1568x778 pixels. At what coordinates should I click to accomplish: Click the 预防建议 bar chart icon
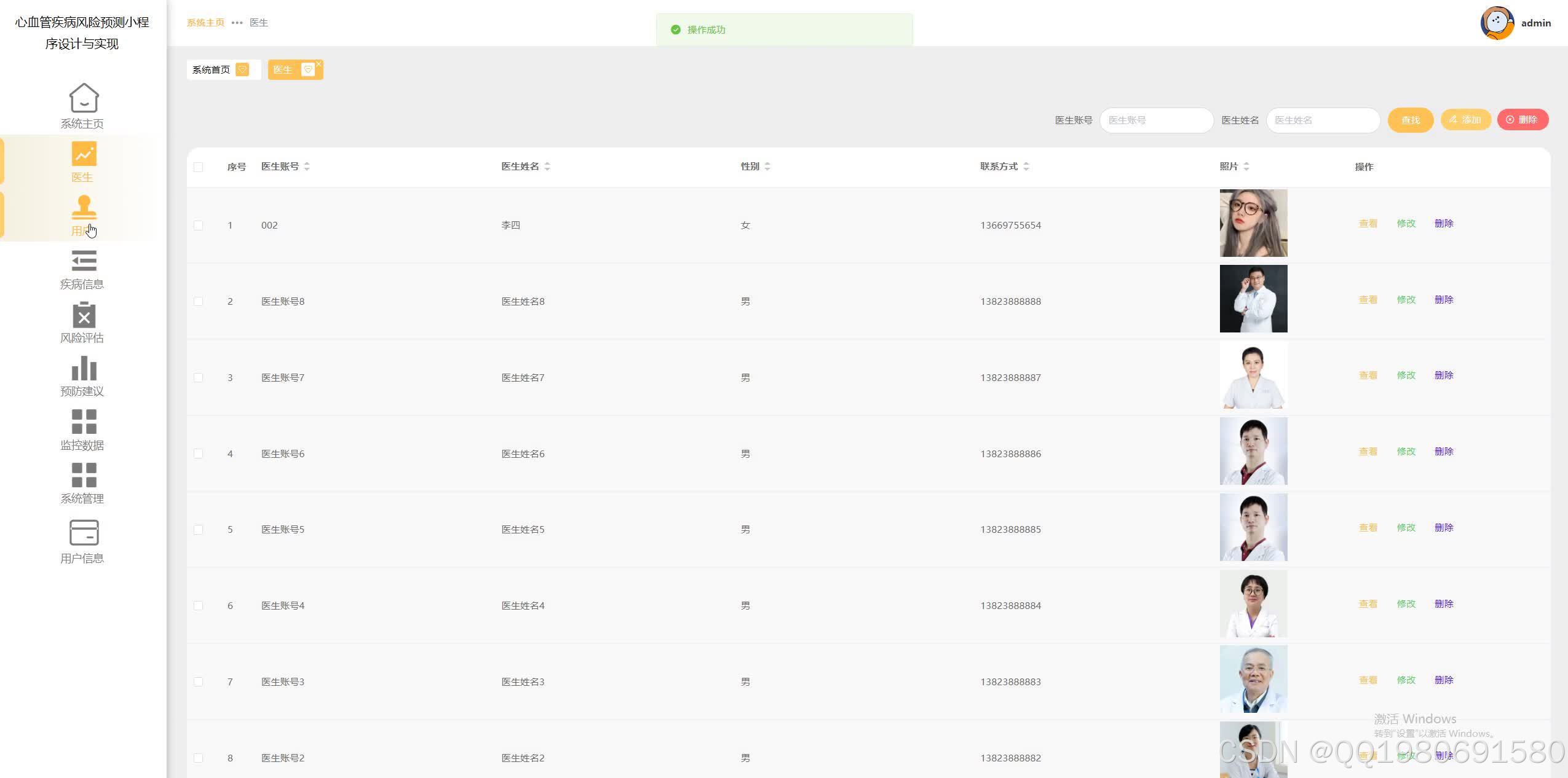[x=84, y=368]
